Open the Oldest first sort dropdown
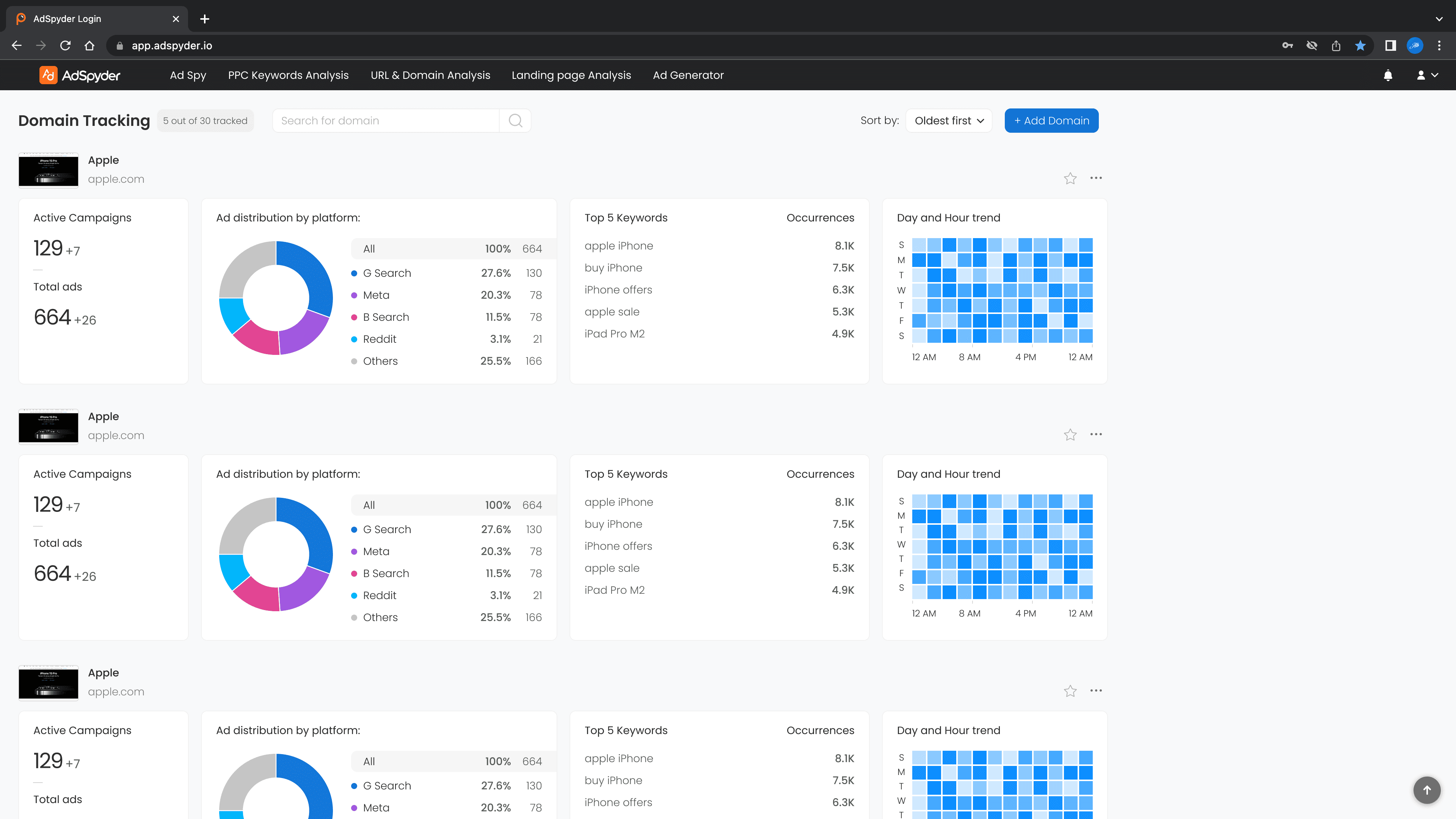The image size is (1456, 819). click(x=948, y=121)
